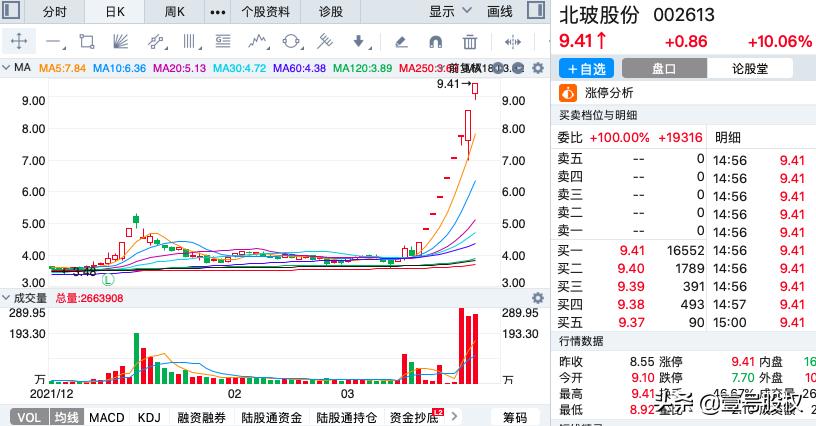The height and width of the screenshot is (426, 816).
Task: Click the MA30:4.72 label
Action: 239,68
